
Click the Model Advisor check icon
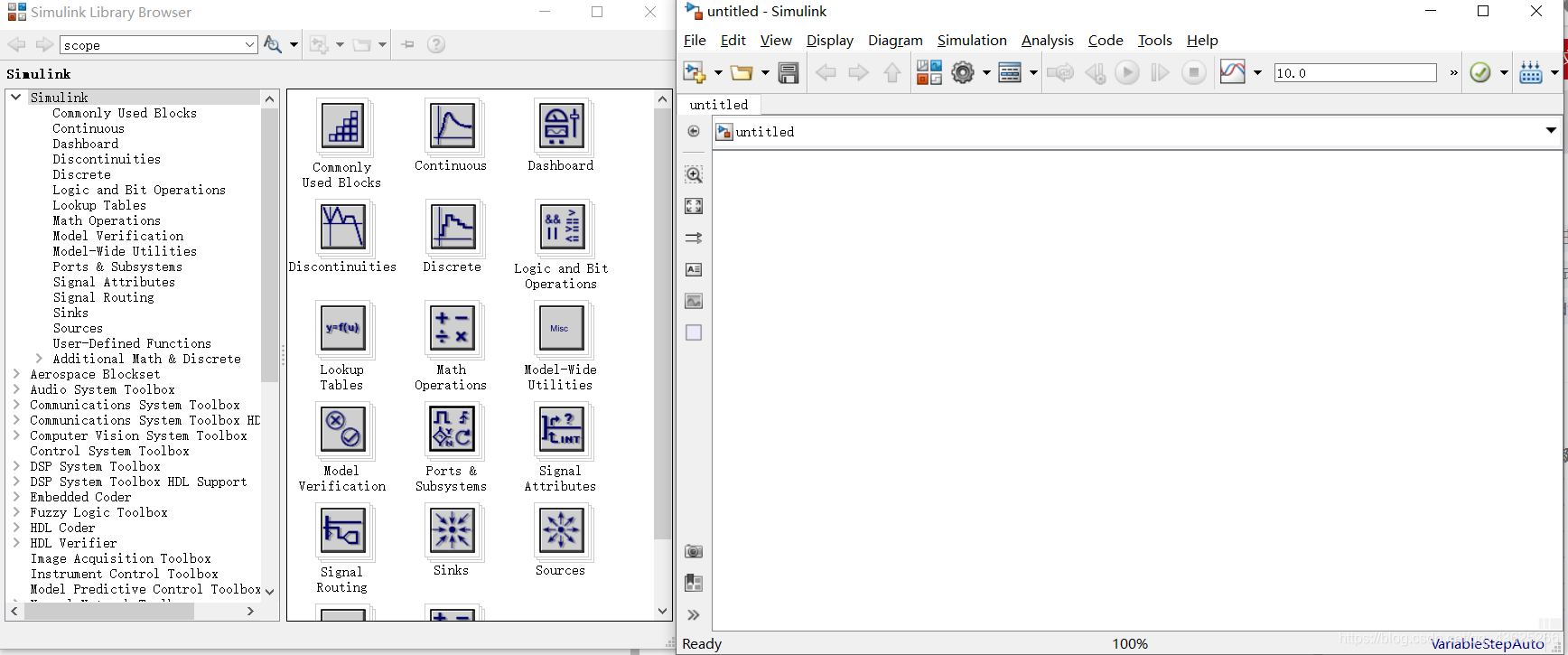tap(1480, 72)
